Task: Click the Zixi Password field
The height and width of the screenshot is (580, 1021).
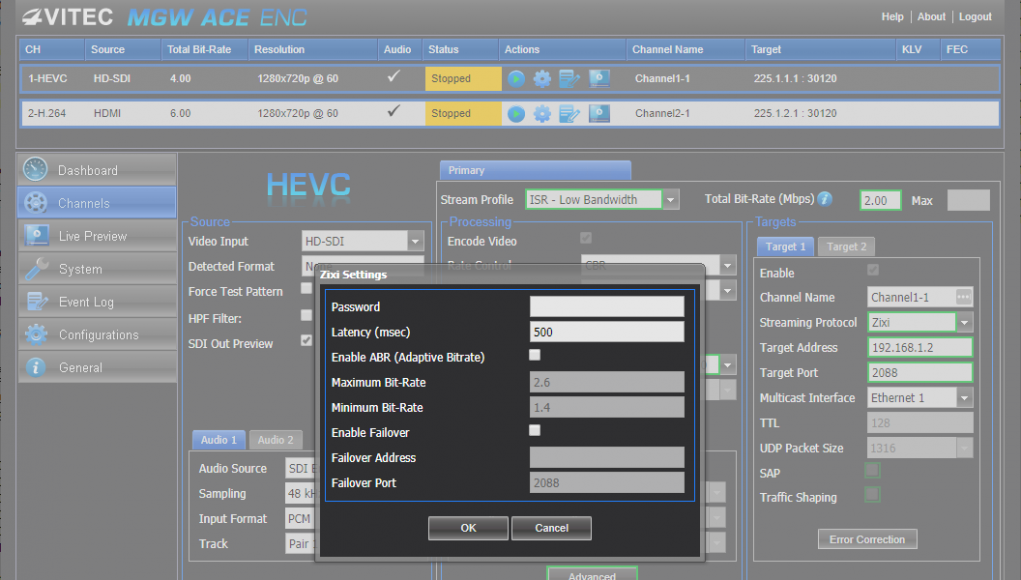Action: [607, 307]
